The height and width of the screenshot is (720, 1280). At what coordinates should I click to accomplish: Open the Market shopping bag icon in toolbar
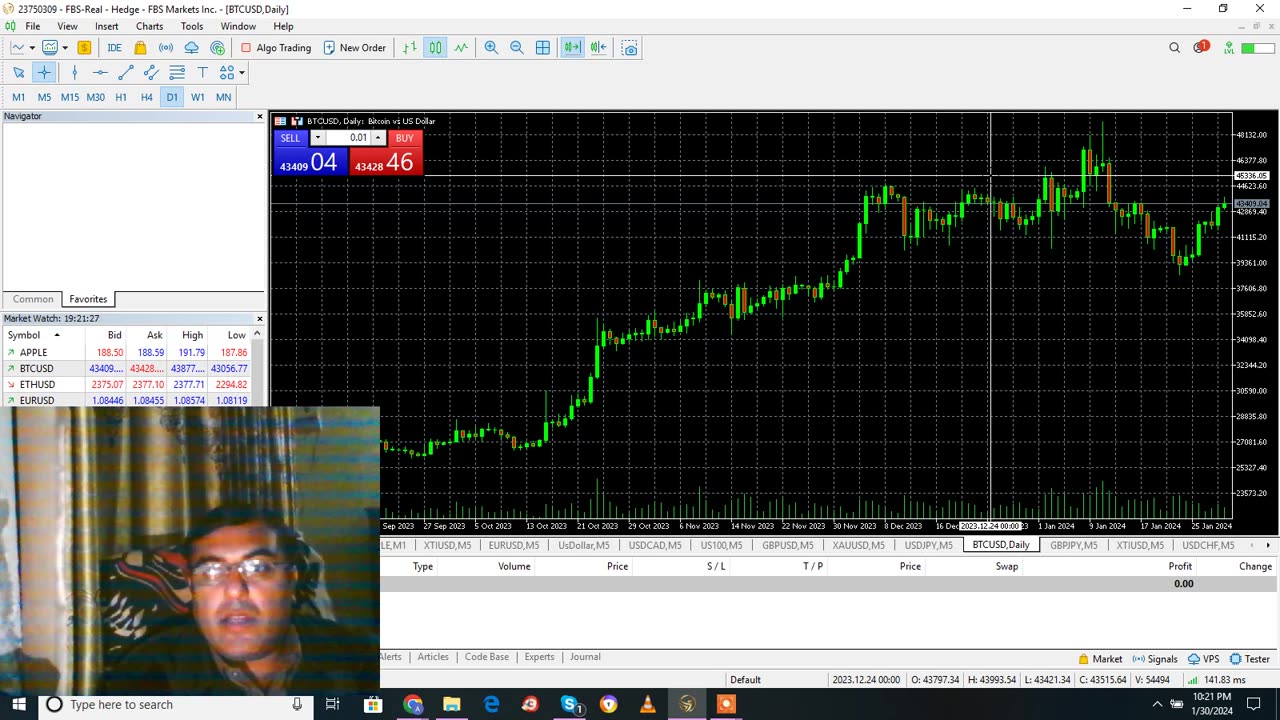click(x=140, y=48)
